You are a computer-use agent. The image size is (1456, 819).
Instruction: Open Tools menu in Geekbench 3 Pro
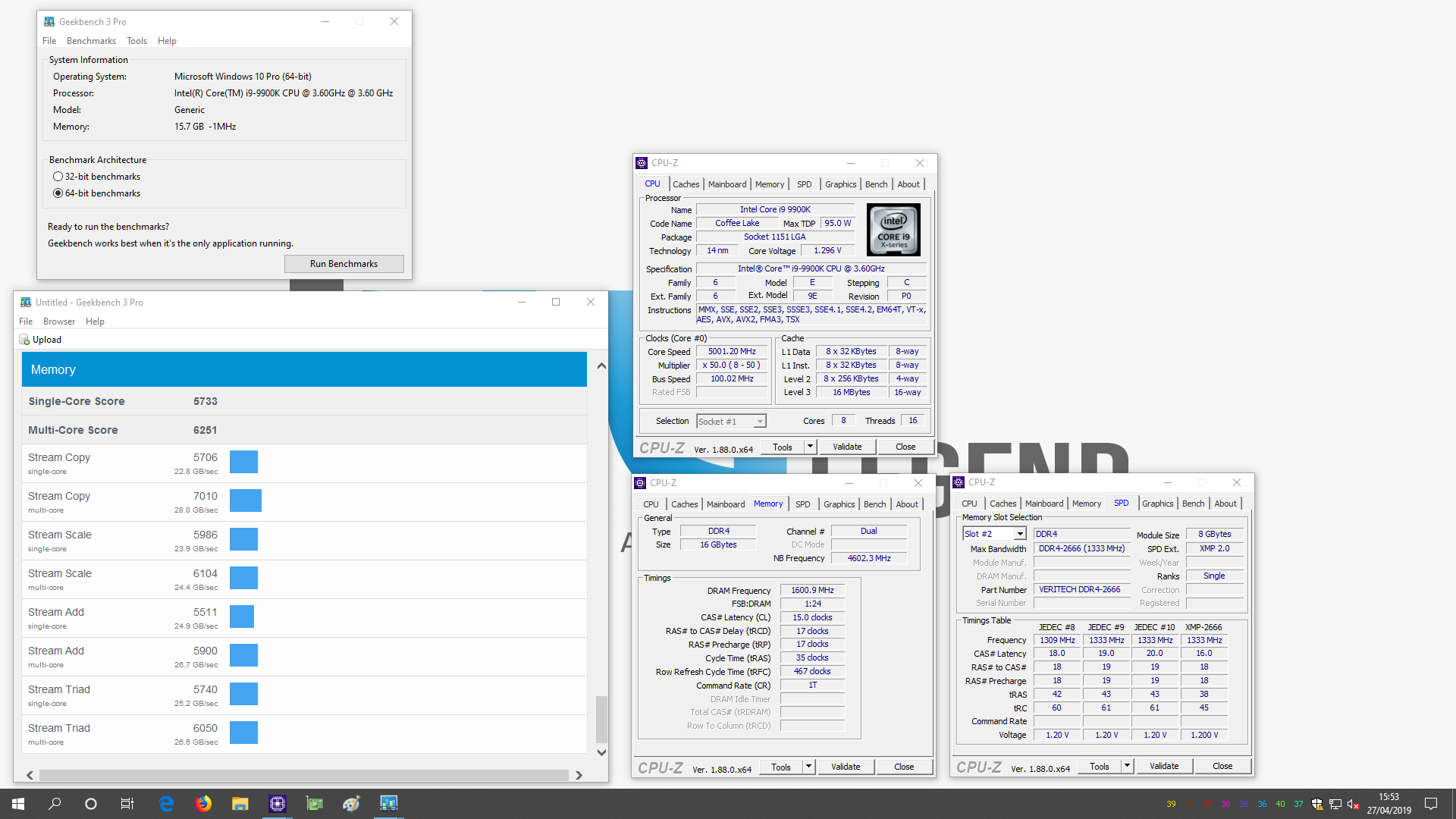(136, 41)
